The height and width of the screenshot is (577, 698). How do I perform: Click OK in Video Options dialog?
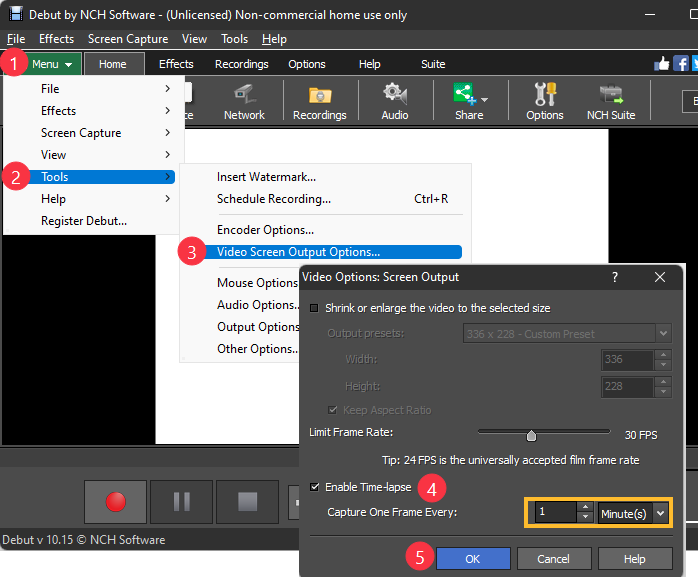(x=473, y=559)
